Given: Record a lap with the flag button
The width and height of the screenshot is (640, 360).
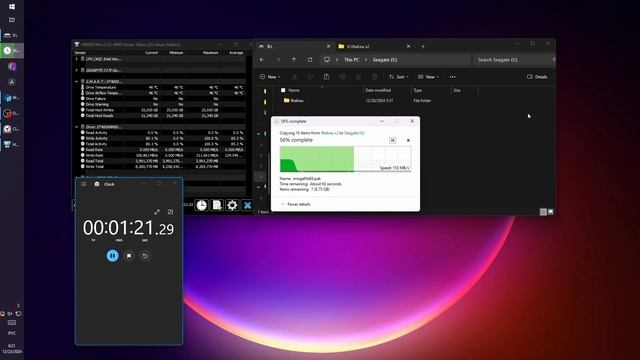Looking at the screenshot, I should tap(129, 256).
